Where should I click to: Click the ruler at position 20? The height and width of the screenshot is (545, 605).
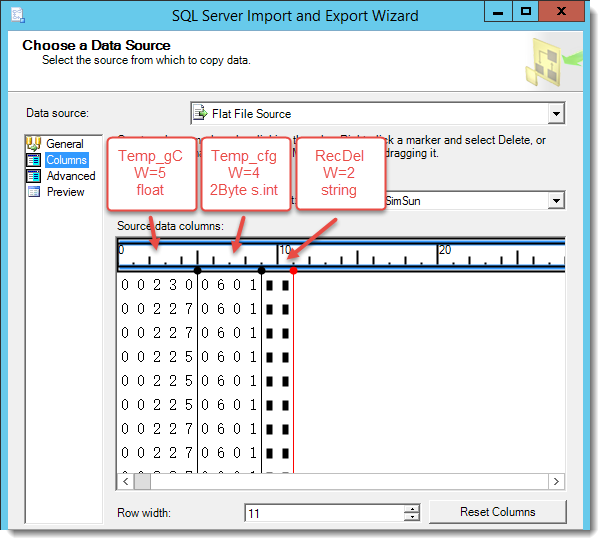445,251
